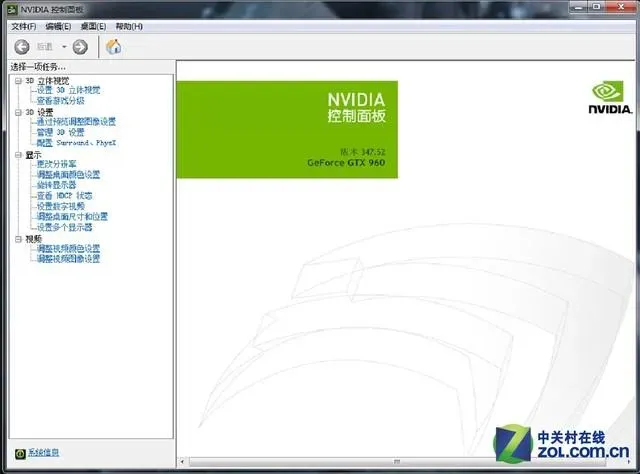The width and height of the screenshot is (640, 474).
Task: Minimize the NVIDIA control panel window
Action: [578, 7]
